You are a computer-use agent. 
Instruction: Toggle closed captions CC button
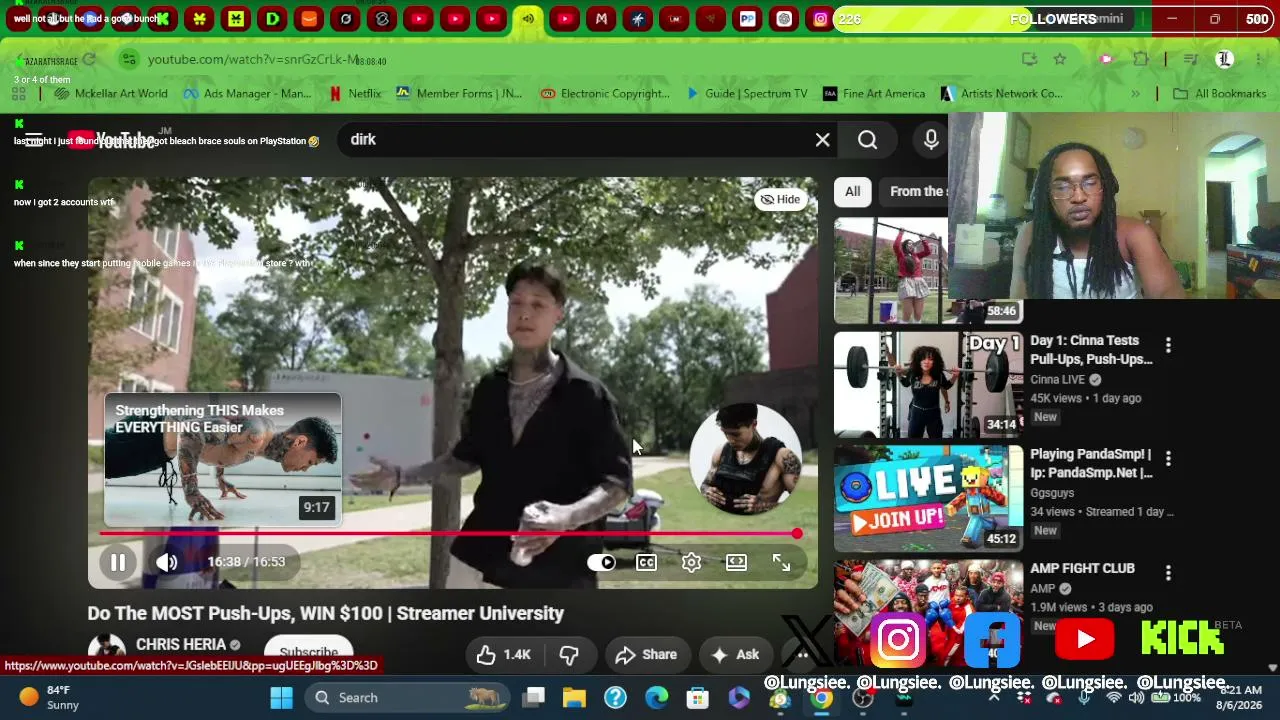[646, 563]
